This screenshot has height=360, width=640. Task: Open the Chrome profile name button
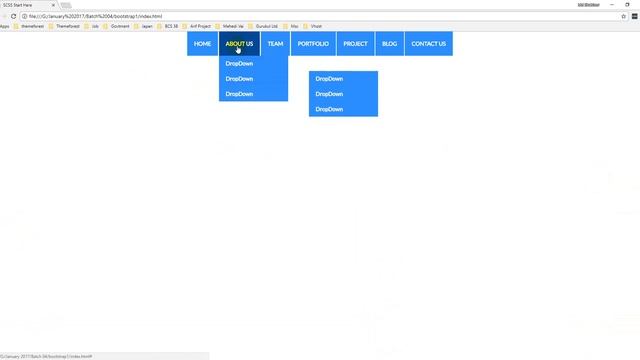pos(588,5)
